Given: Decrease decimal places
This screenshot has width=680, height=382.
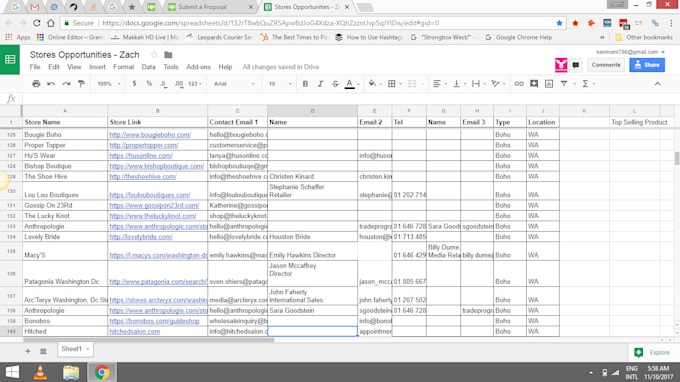Looking at the screenshot, I should [163, 84].
